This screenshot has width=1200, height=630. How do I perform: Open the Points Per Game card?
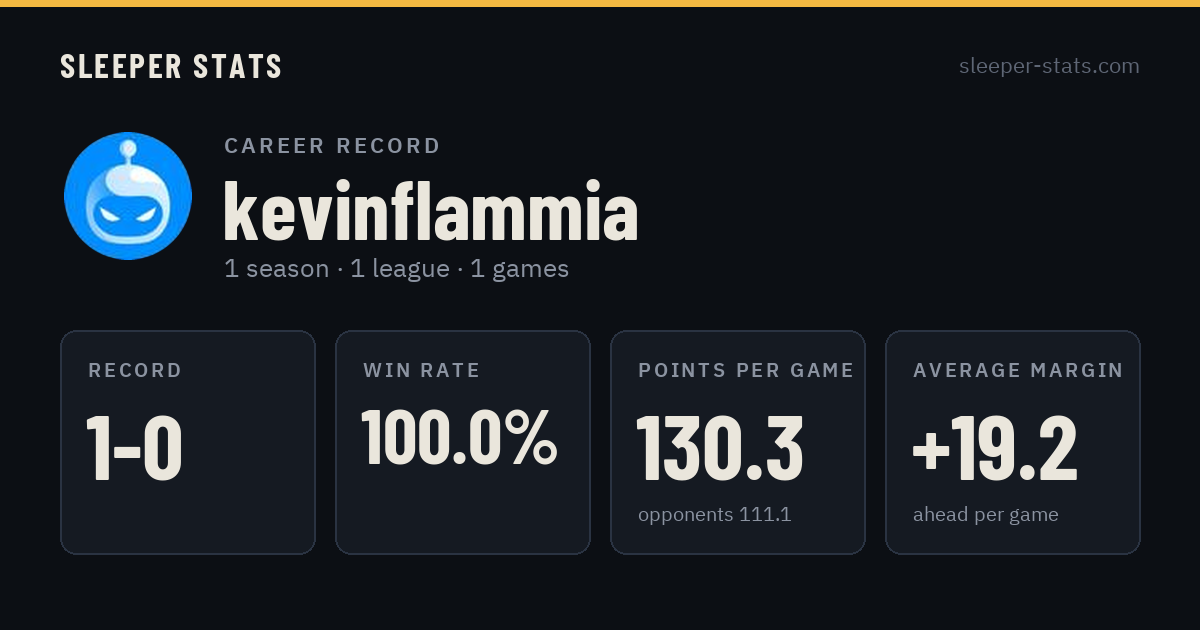pos(738,442)
